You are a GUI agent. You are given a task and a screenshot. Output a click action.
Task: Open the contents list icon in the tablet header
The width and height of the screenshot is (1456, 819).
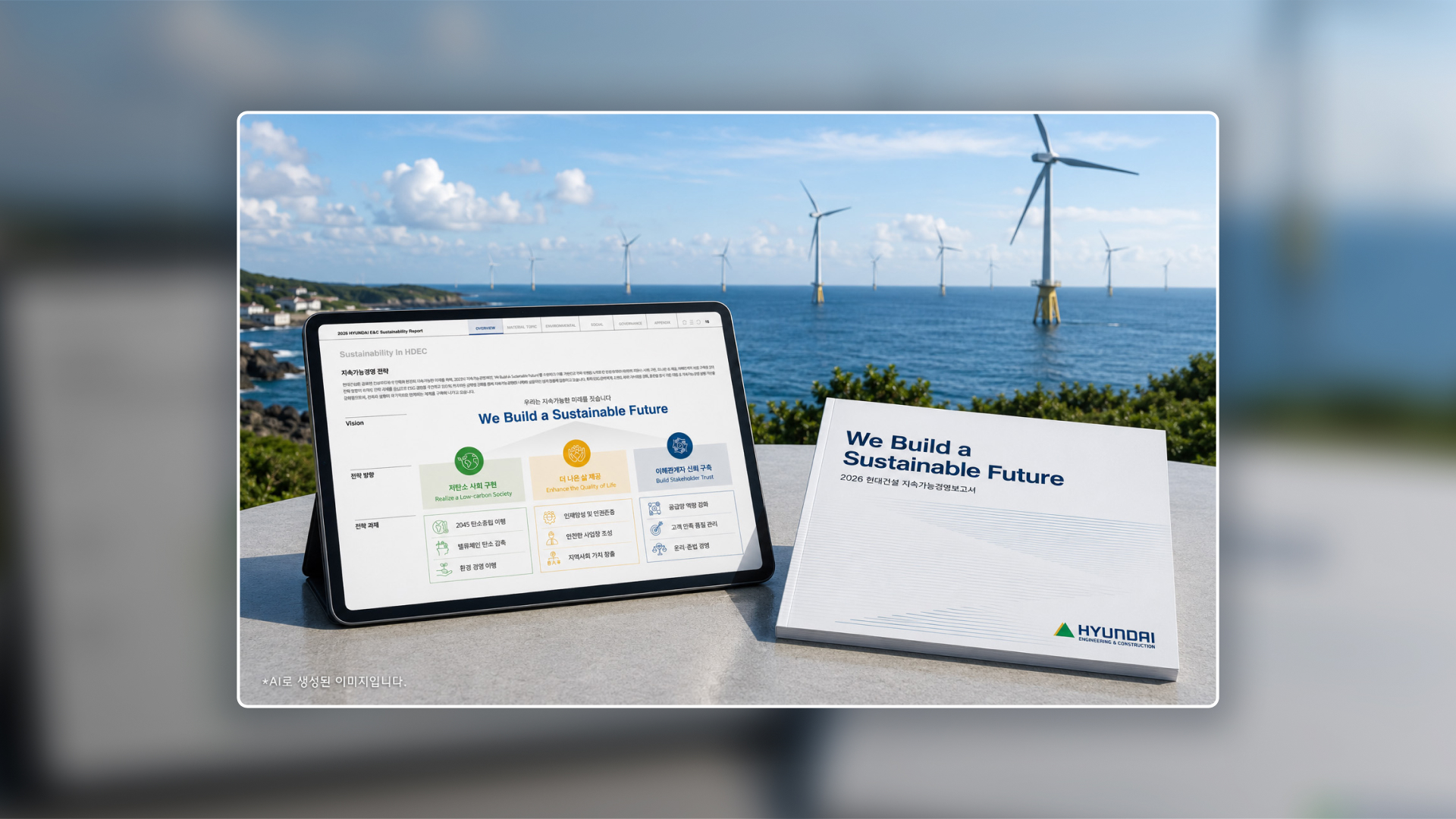tap(692, 322)
